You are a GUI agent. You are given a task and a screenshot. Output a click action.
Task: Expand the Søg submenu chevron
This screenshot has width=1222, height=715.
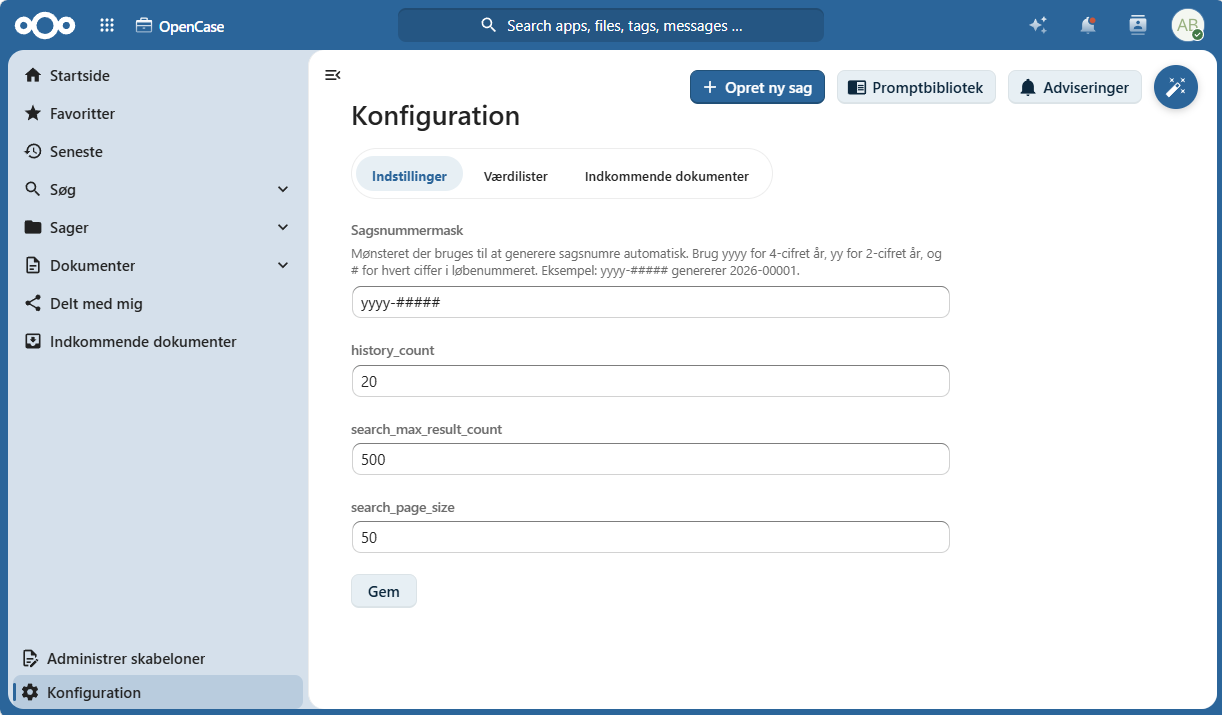coord(283,189)
